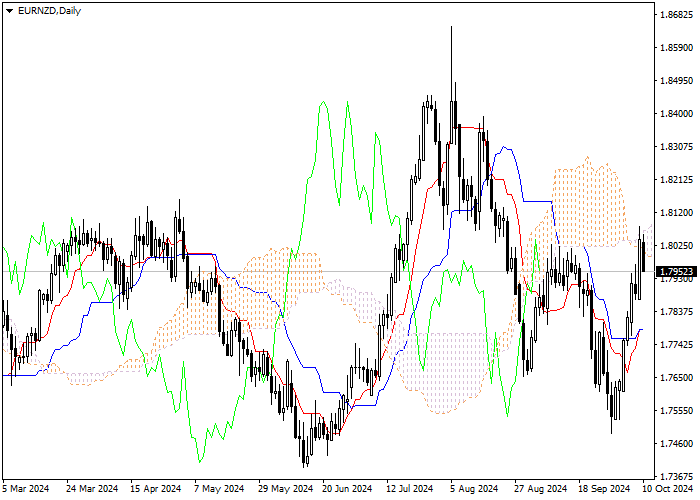Screen dimensions: 700x500
Task: Click the 1.82125 price axis label
Action: coord(676,179)
